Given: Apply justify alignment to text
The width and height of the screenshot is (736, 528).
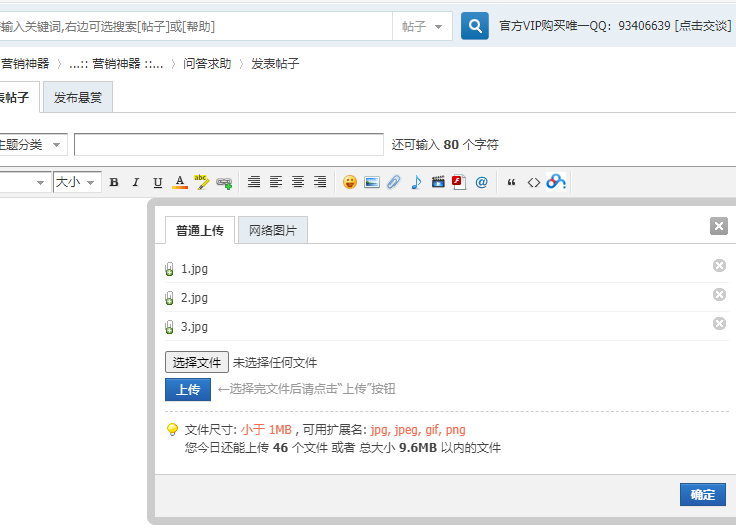Looking at the screenshot, I should point(253,182).
